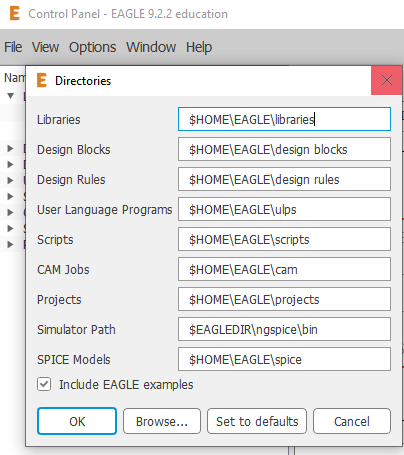This screenshot has height=455, width=404.
Task: Click the Libraries path input field
Action: [284, 119]
